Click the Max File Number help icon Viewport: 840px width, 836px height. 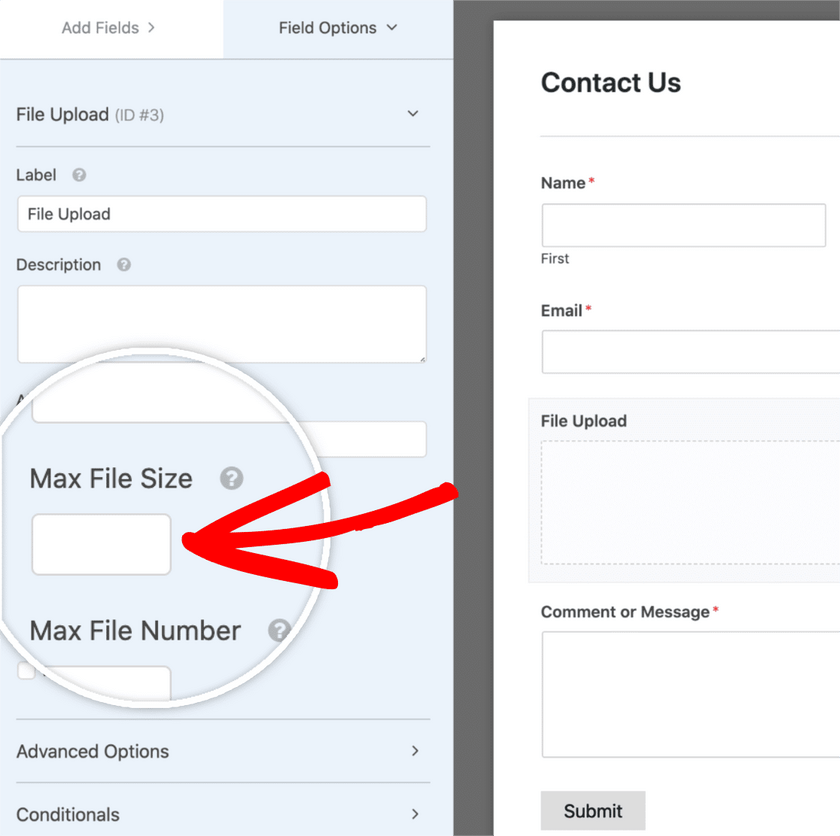[279, 630]
